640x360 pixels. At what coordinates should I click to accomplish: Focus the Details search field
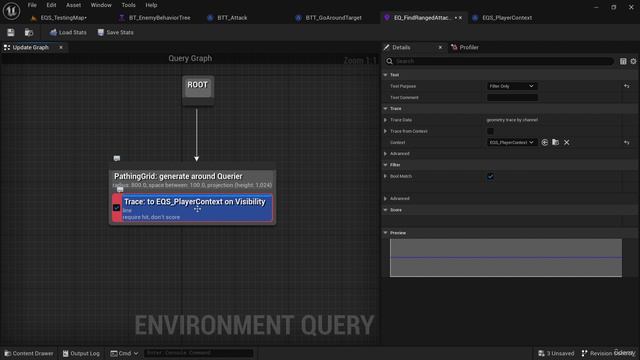coord(499,61)
